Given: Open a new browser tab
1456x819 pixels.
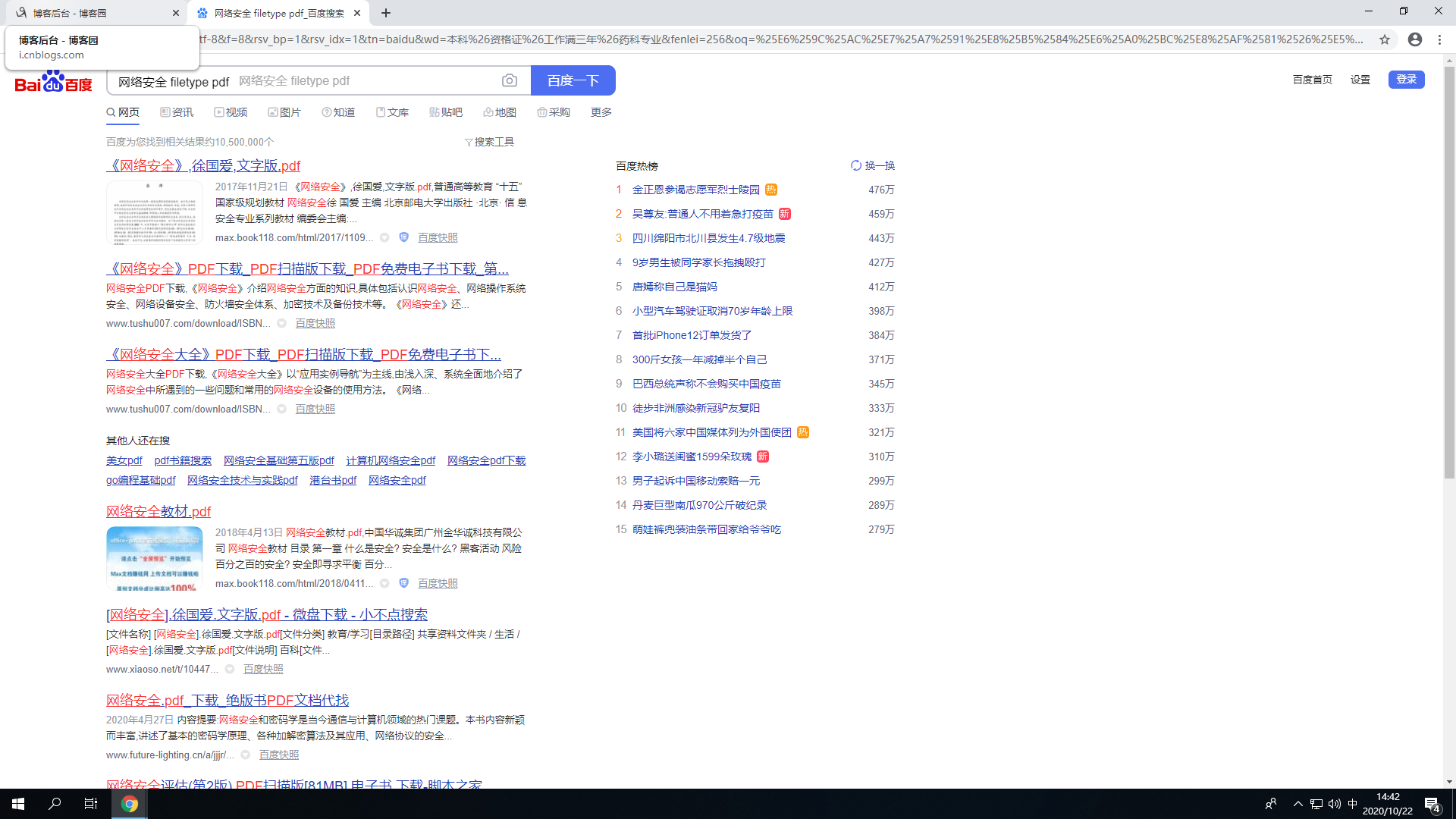Looking at the screenshot, I should coord(386,13).
